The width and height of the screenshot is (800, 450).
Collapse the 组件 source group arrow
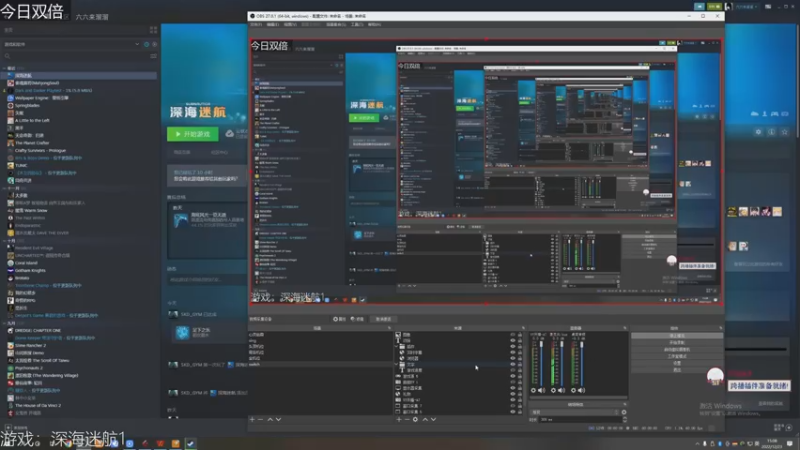click(x=397, y=346)
